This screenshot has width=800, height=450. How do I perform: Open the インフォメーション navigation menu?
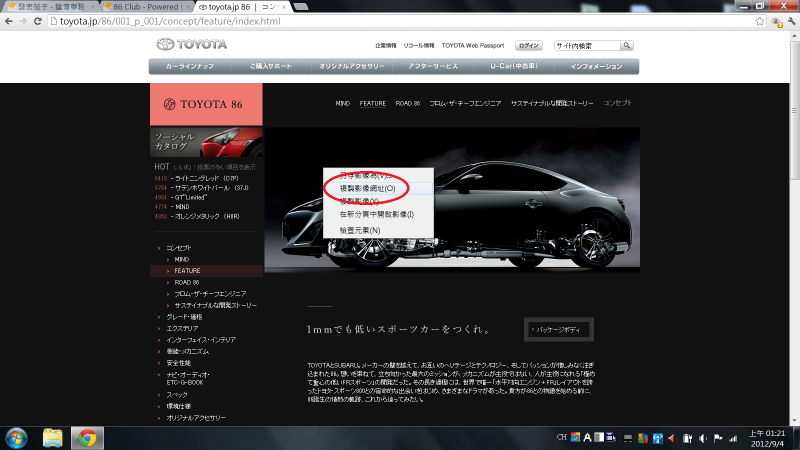tap(596, 66)
